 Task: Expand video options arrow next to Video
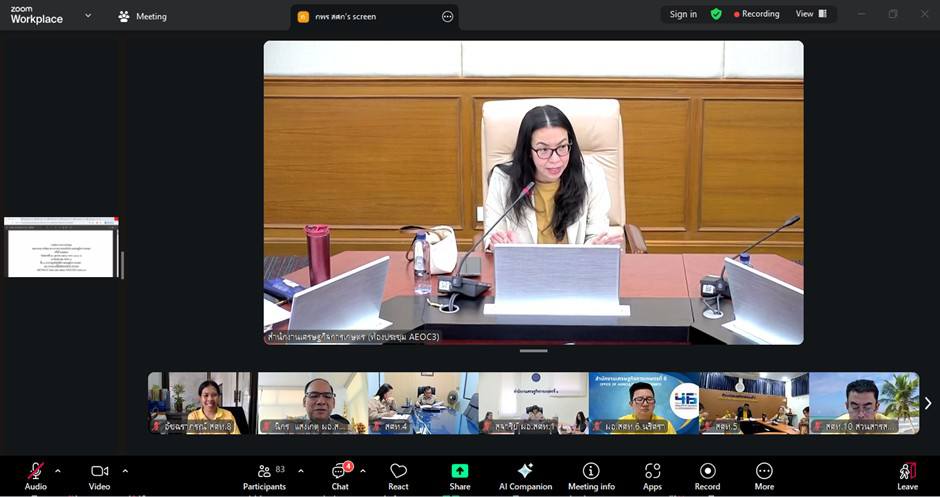[125, 470]
